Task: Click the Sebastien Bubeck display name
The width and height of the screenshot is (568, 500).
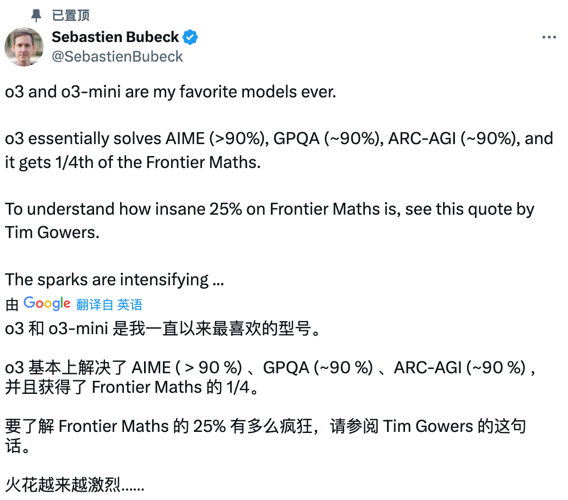Action: (115, 37)
